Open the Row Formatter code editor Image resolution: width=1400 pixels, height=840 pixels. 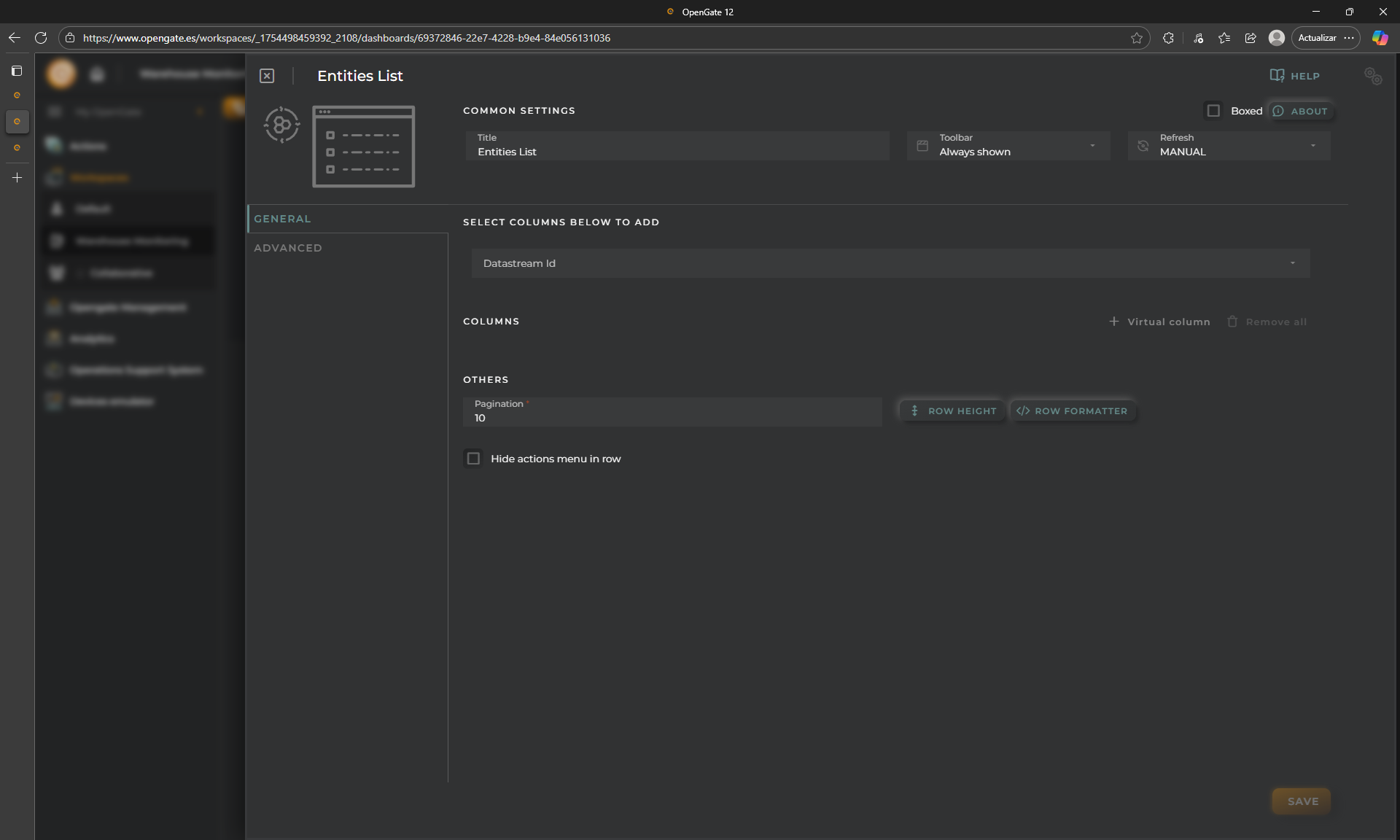pos(1072,411)
